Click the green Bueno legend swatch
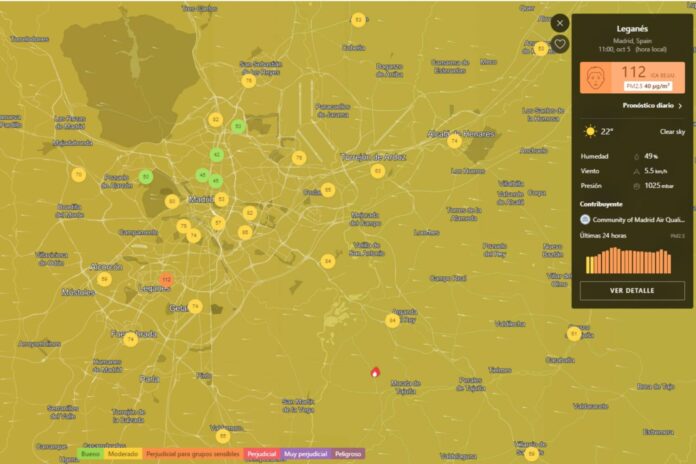Image resolution: width=696 pixels, height=464 pixels. [x=90, y=453]
